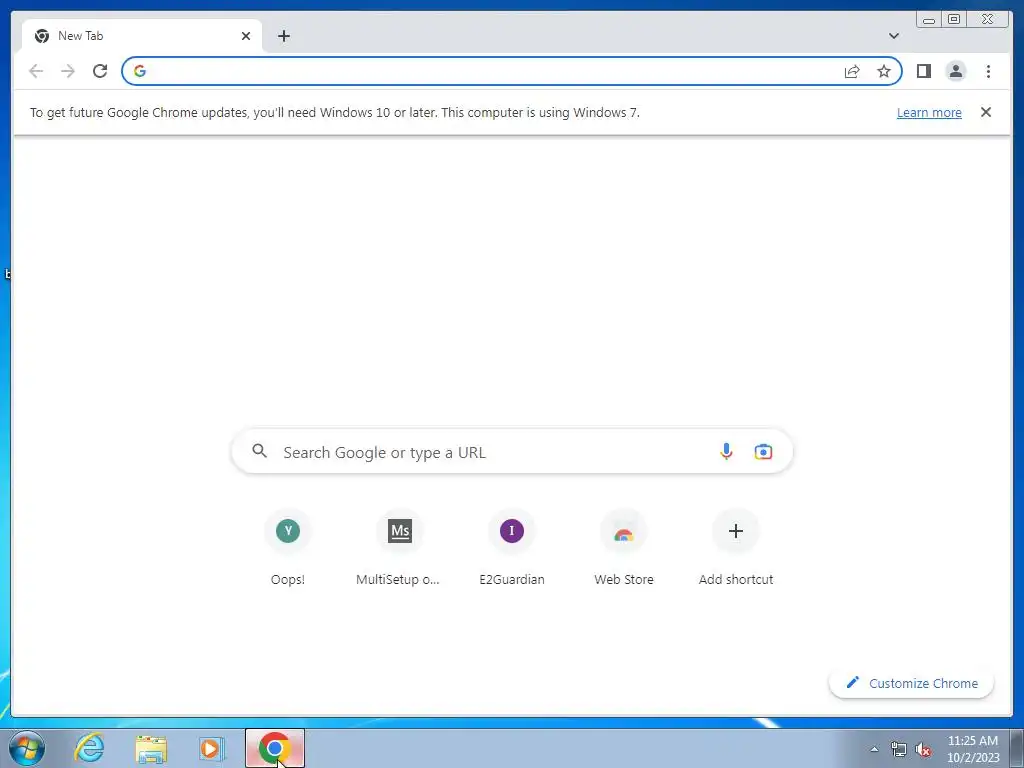This screenshot has height=768, width=1024.
Task: Restore down the Chrome window
Action: pos(953,20)
